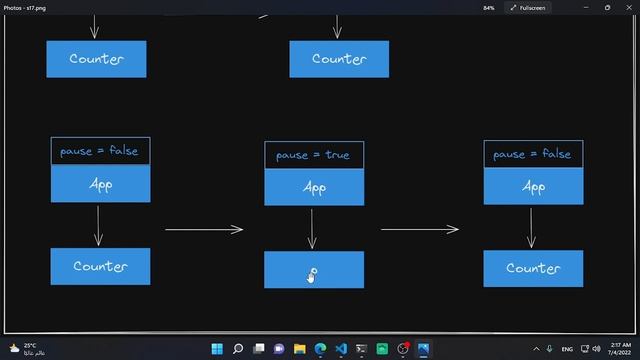Switch to Visual Studio Code in taskbar
The width and height of the screenshot is (640, 360).
(x=341, y=349)
